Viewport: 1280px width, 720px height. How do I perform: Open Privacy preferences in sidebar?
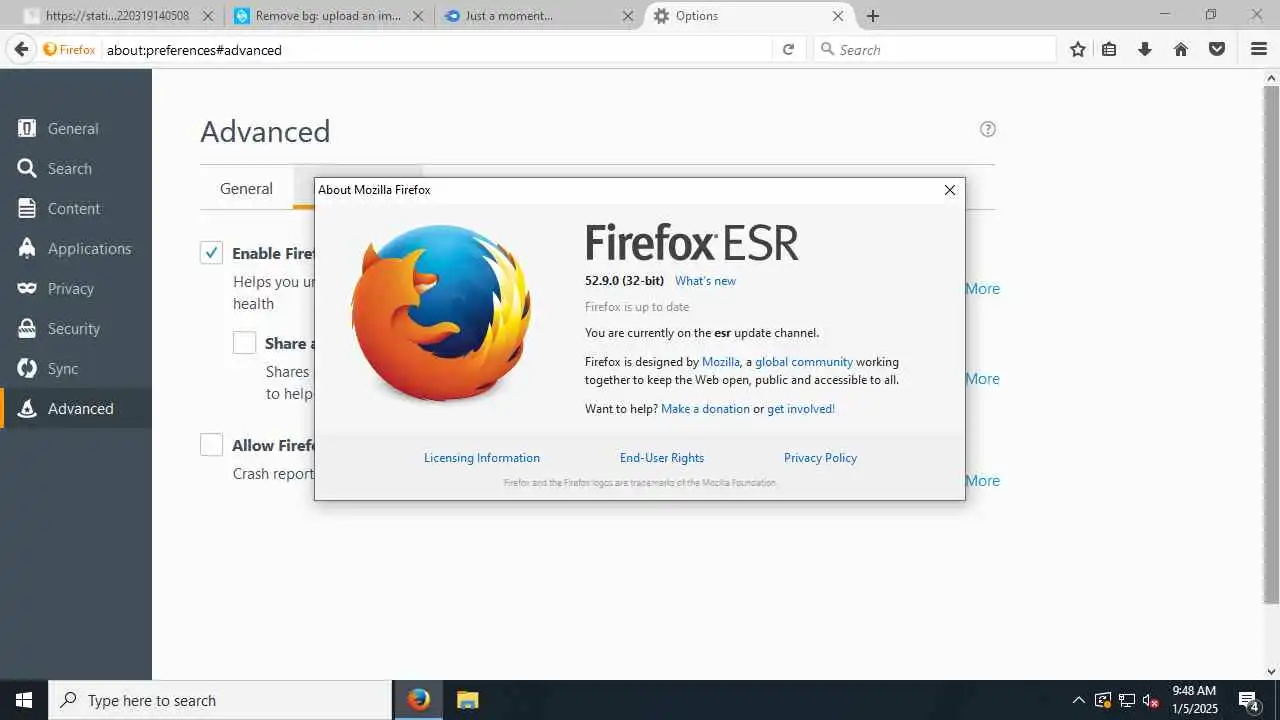pos(76,289)
